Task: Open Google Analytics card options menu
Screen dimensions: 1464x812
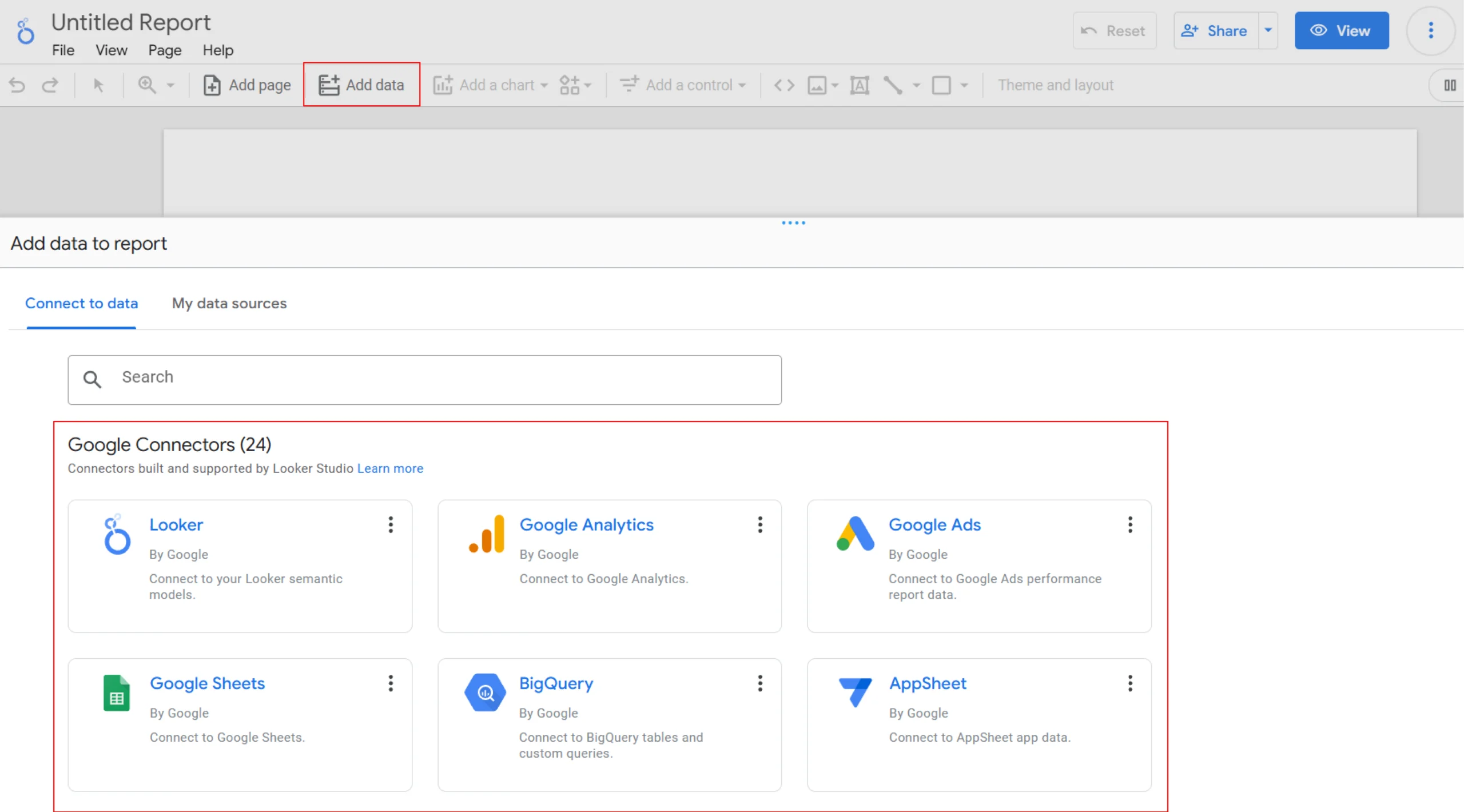Action: tap(760, 525)
